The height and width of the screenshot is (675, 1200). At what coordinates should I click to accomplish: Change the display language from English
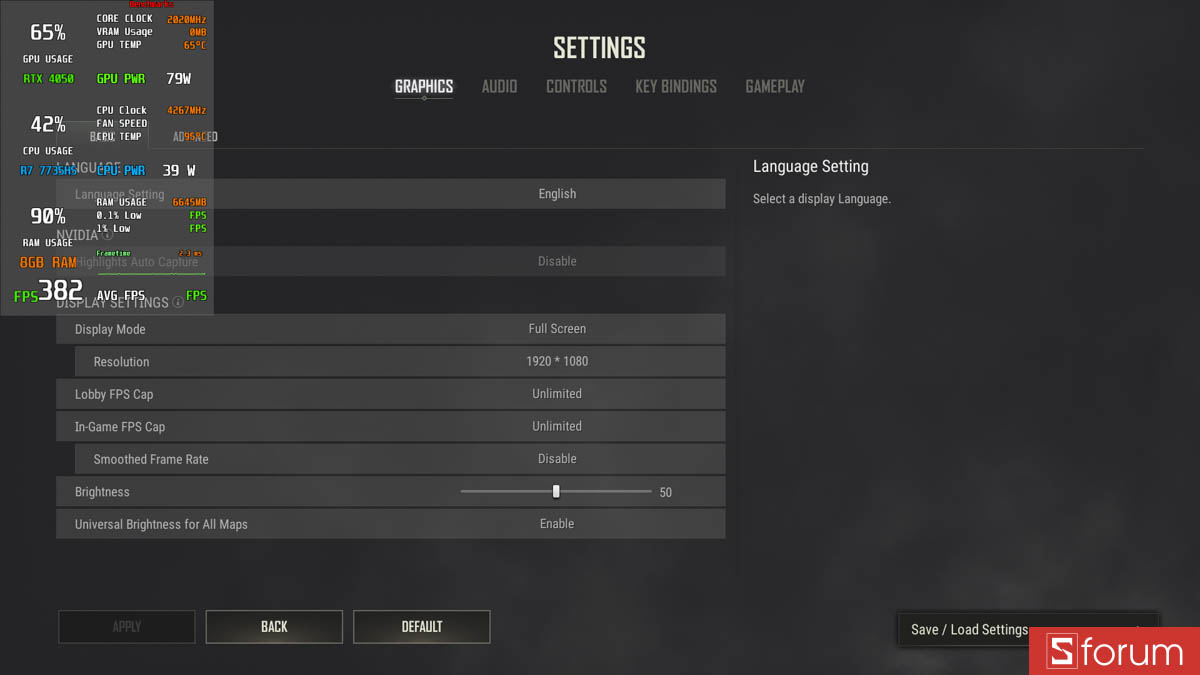click(x=557, y=193)
